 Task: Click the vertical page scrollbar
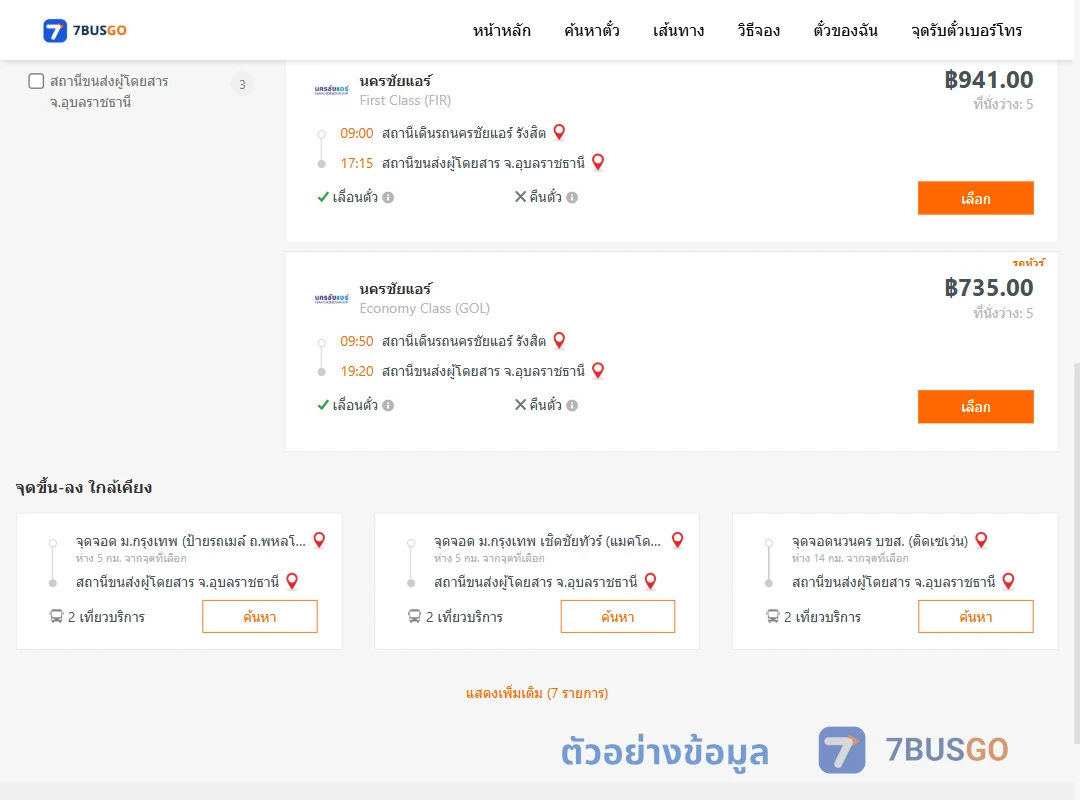click(x=1076, y=551)
